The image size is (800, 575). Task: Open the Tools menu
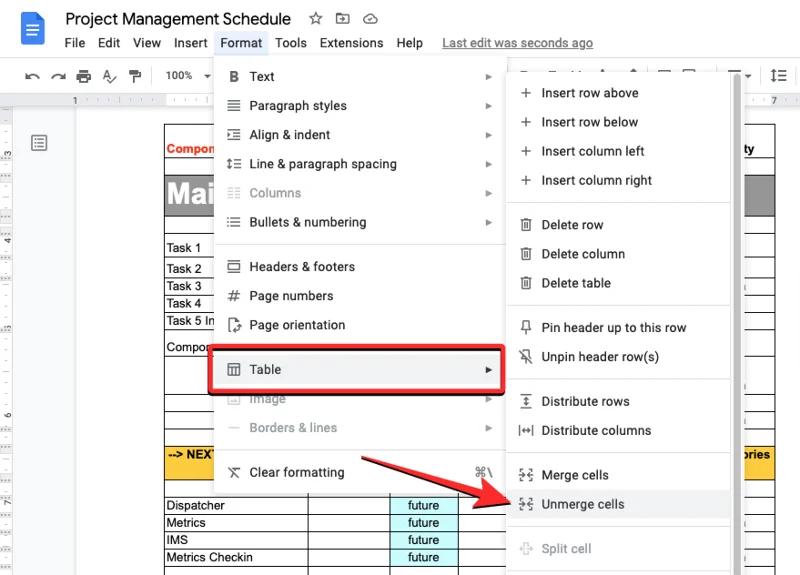pos(291,43)
